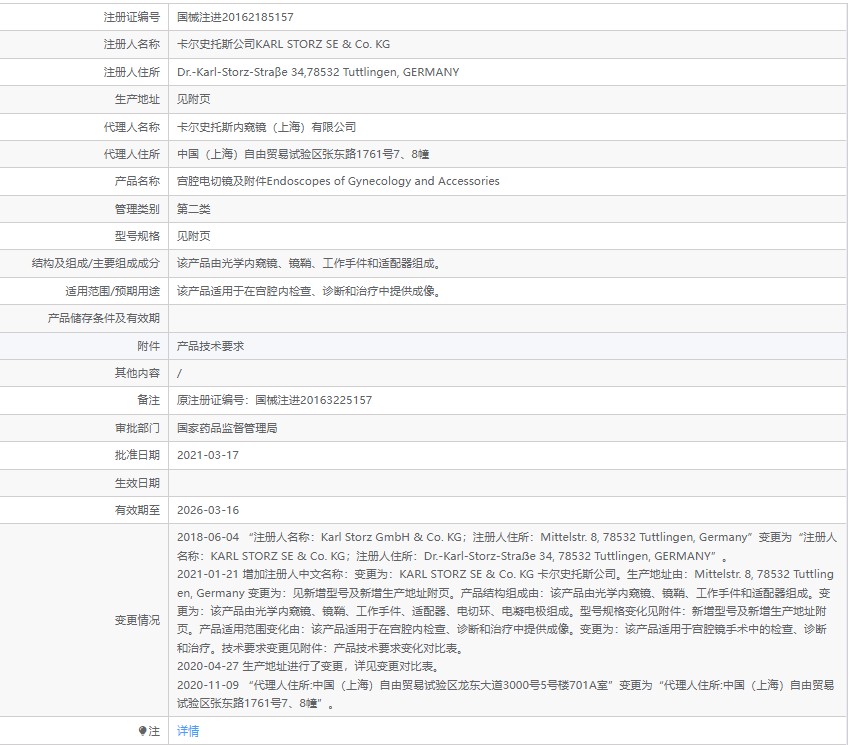Click the 2018-06-04 change record entry

[507, 546]
